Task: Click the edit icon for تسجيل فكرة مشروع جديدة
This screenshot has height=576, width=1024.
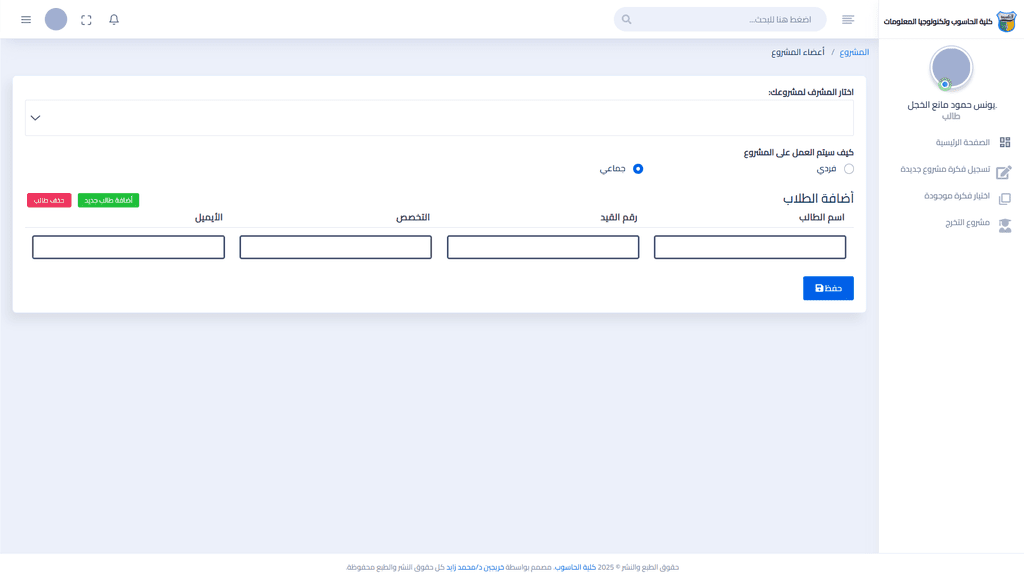Action: click(x=1004, y=172)
